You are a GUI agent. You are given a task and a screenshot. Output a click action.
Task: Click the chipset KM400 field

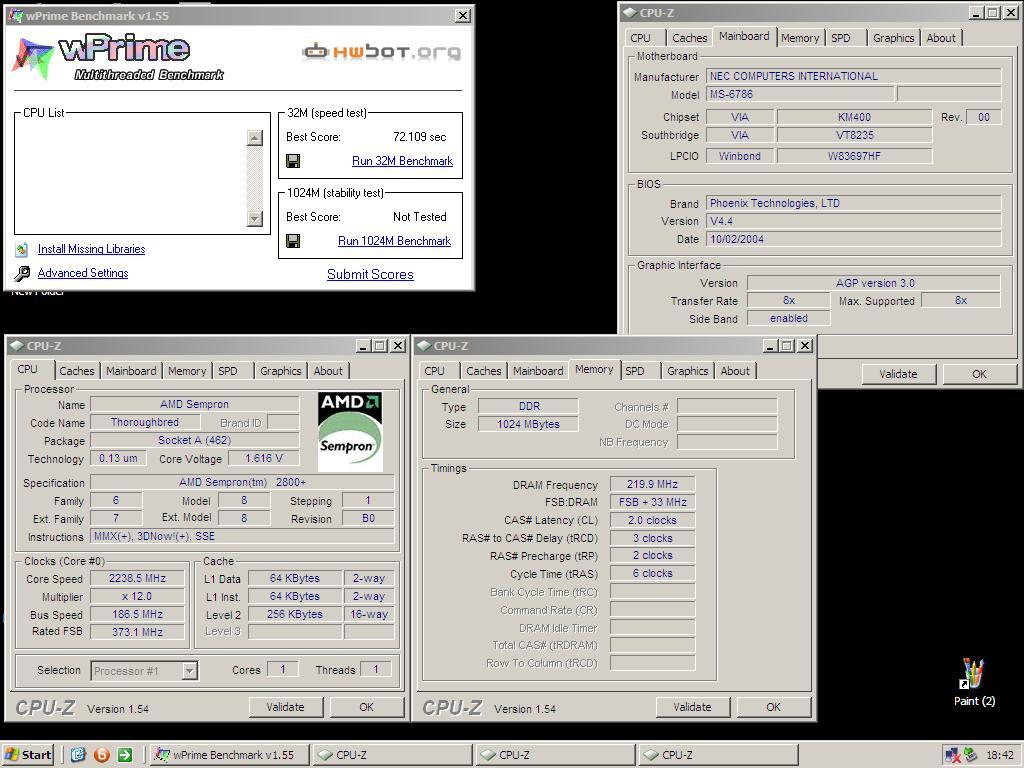854,117
